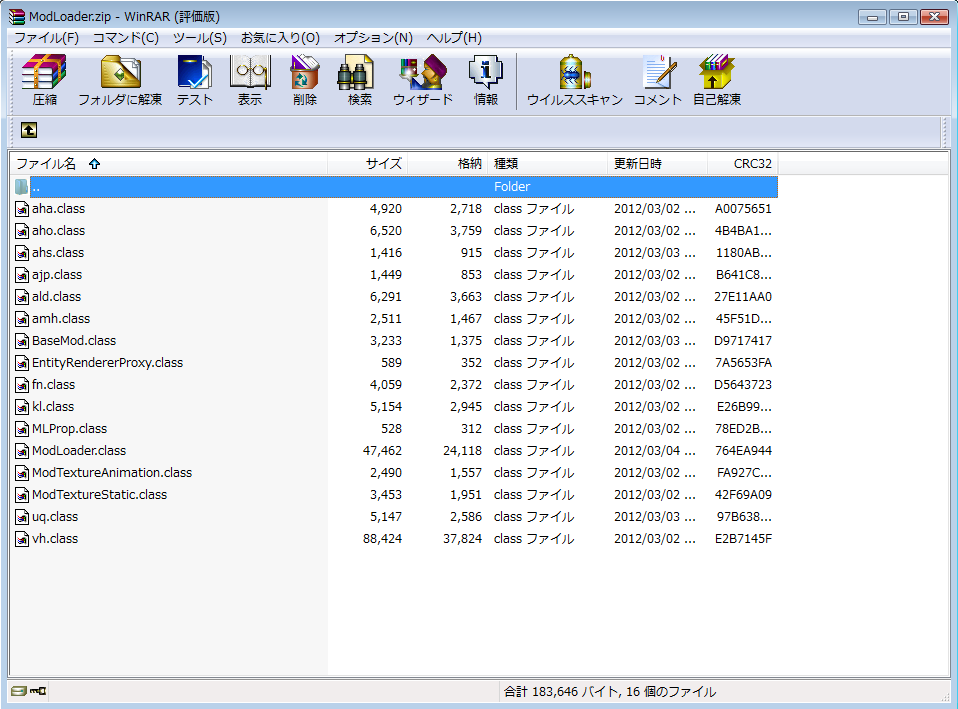Select the kl.class file name
The image size is (958, 709).
coord(53,407)
